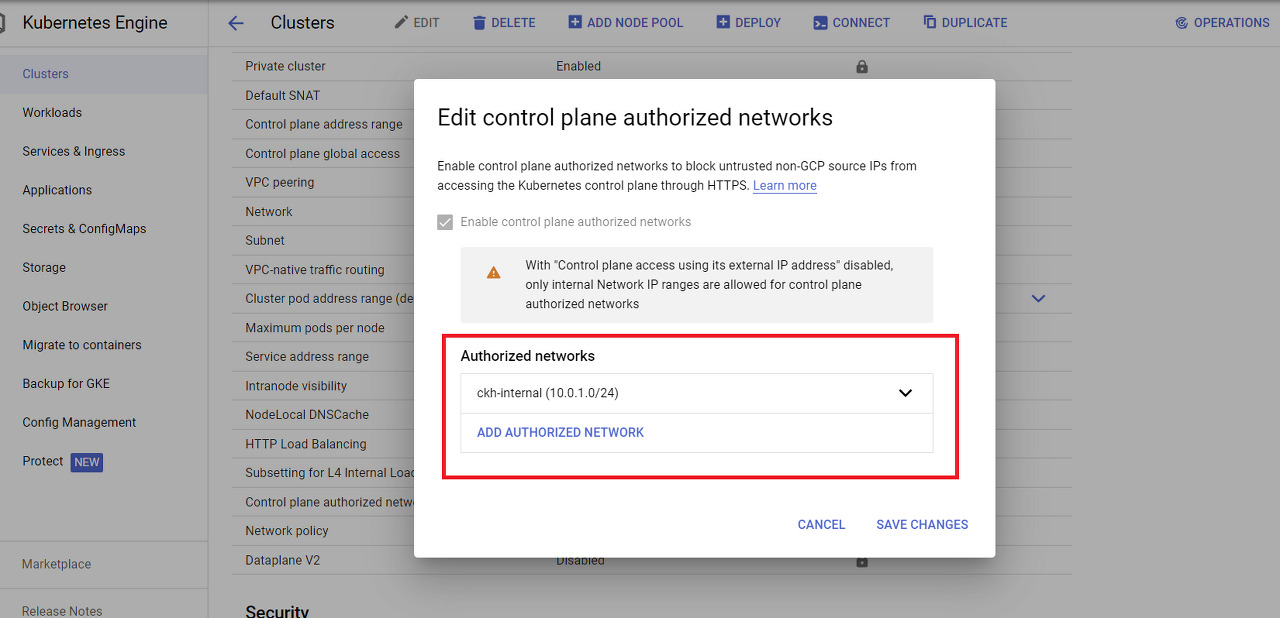Click the NodeLocal DNSCache label
This screenshot has height=618, width=1280.
pyautogui.click(x=307, y=415)
